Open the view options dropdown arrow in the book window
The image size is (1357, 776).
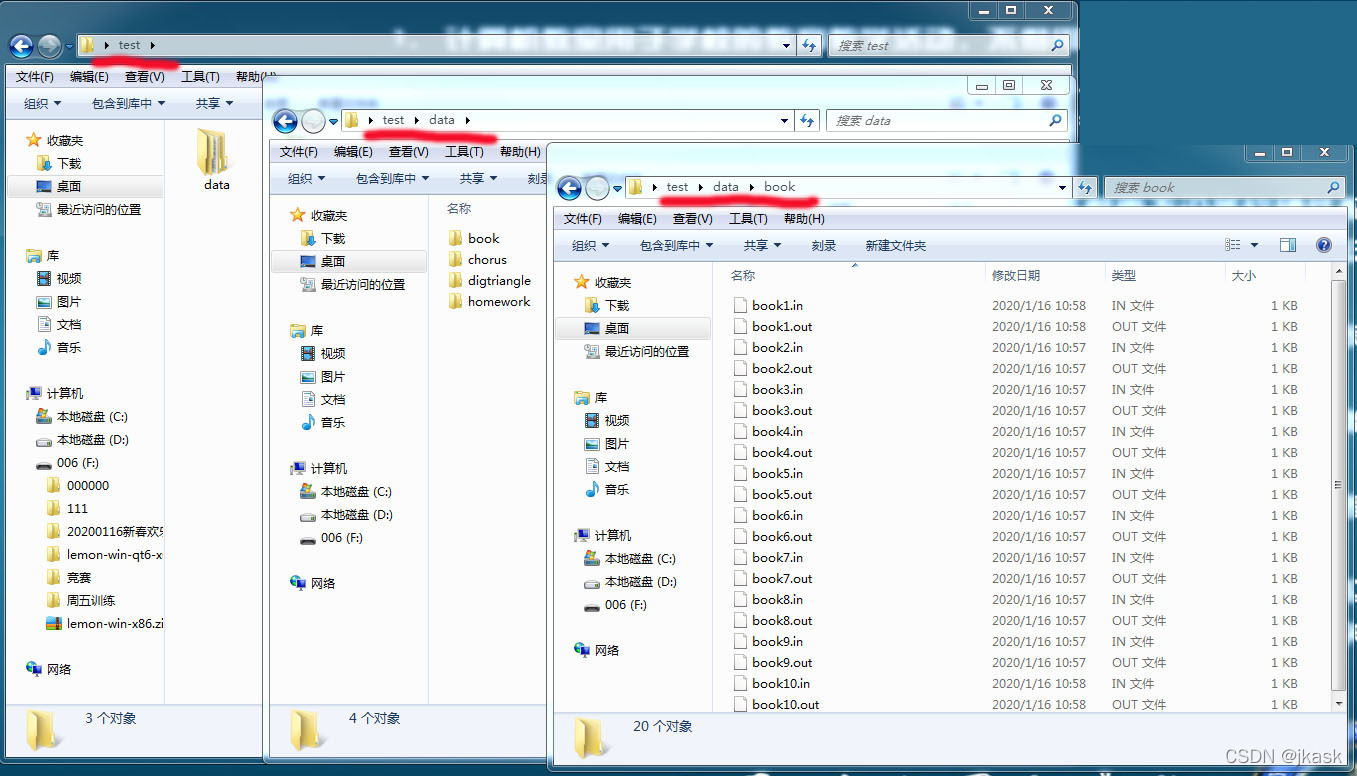click(1254, 245)
